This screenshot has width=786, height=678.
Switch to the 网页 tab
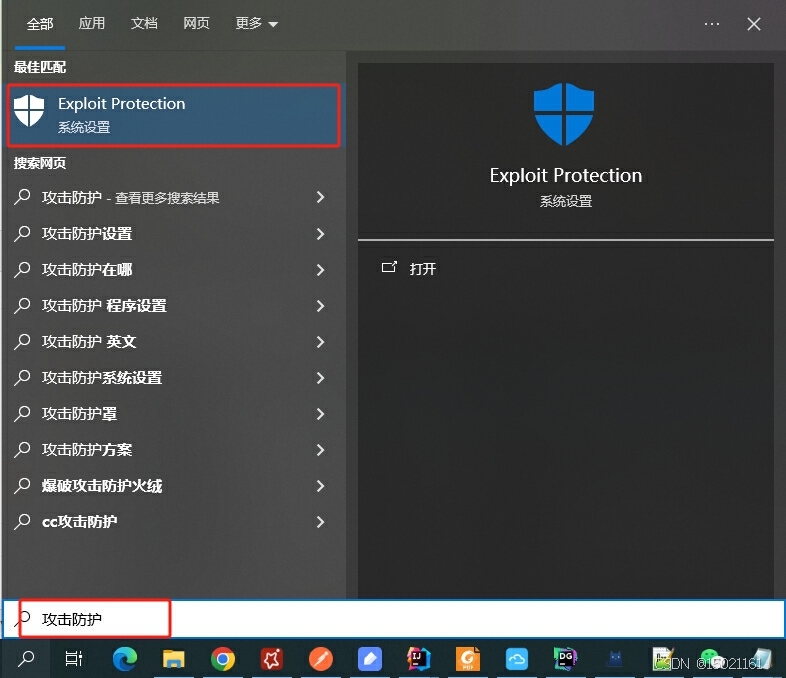[x=196, y=23]
